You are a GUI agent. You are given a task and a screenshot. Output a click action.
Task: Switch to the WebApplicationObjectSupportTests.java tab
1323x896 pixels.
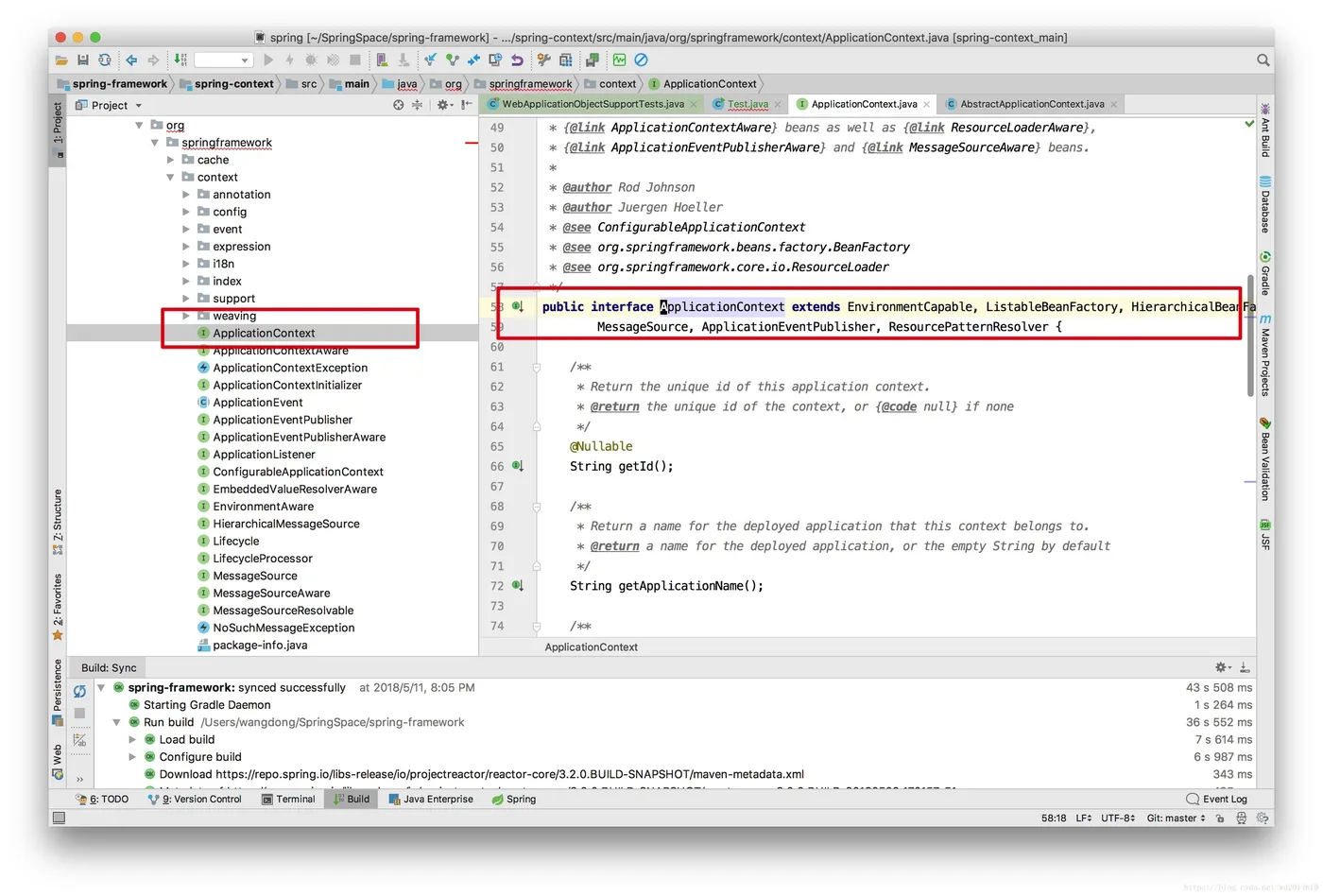(593, 104)
